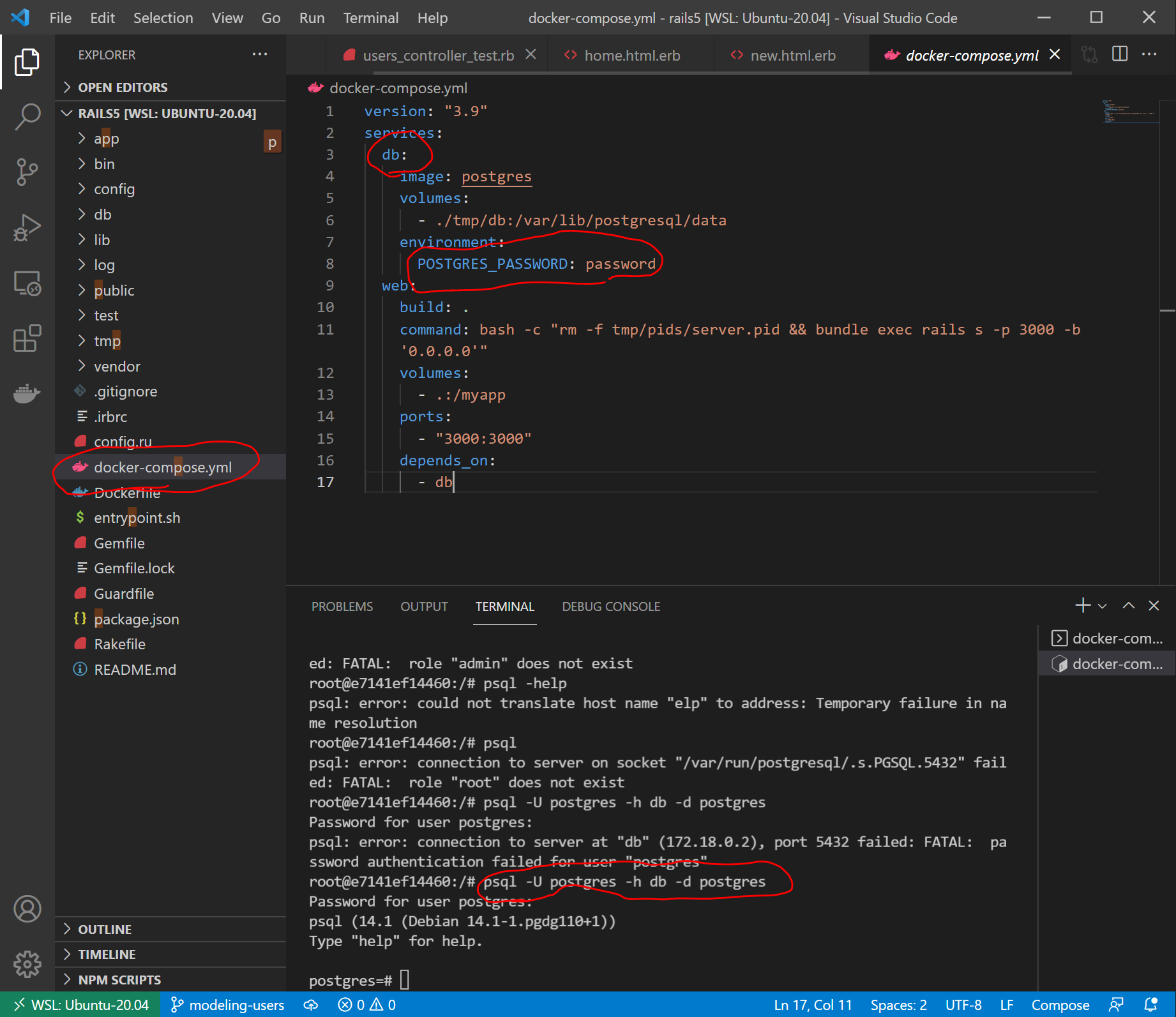Screen dimensions: 1176x1017
Task: Expand the public folder
Action: (x=170, y=290)
